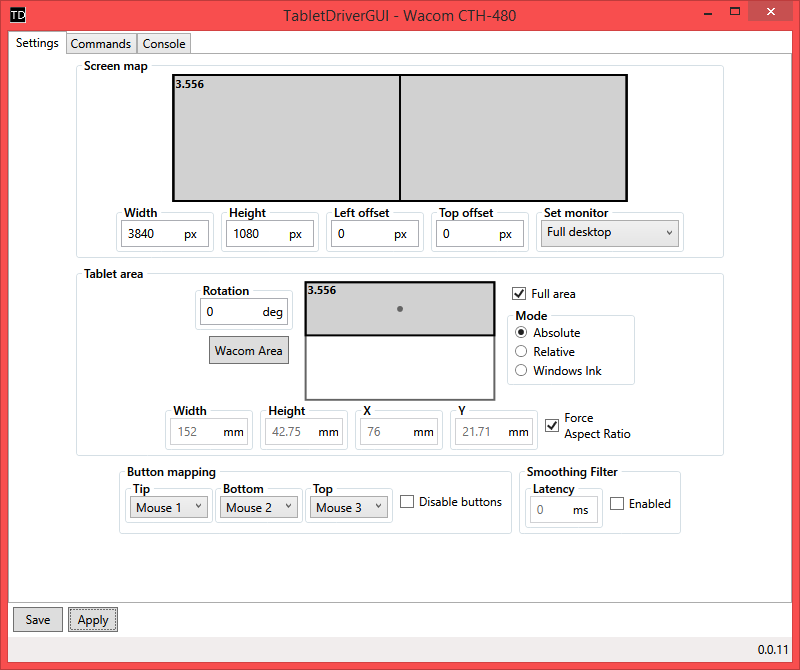The width and height of the screenshot is (800, 670).
Task: Click the Top offset input field
Action: pyautogui.click(x=480, y=234)
